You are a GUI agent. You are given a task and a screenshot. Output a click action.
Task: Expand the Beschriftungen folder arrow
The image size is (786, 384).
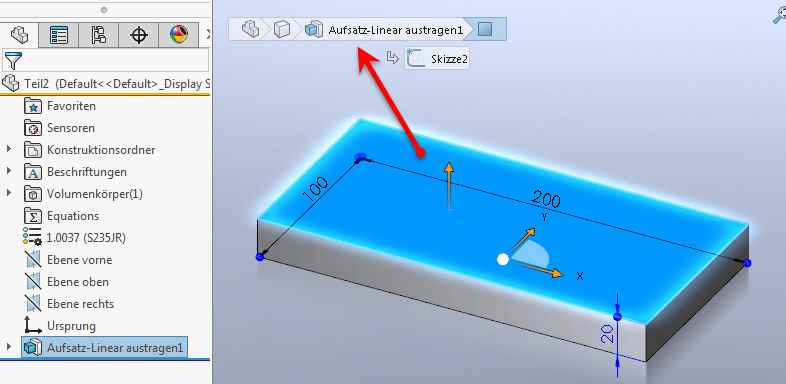(9, 171)
